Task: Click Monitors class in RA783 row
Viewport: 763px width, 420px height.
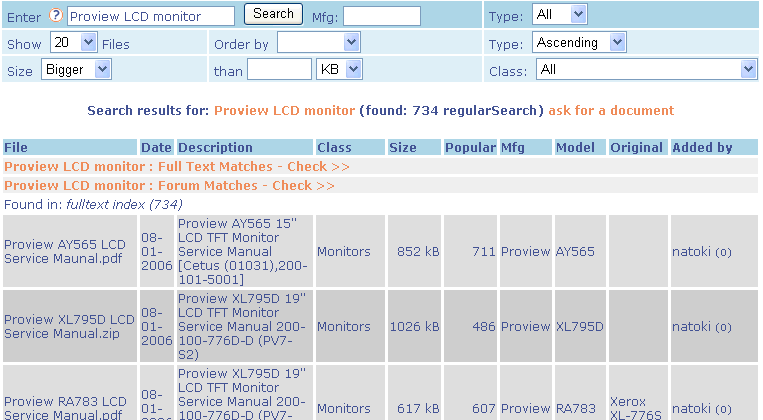Action: click(344, 408)
